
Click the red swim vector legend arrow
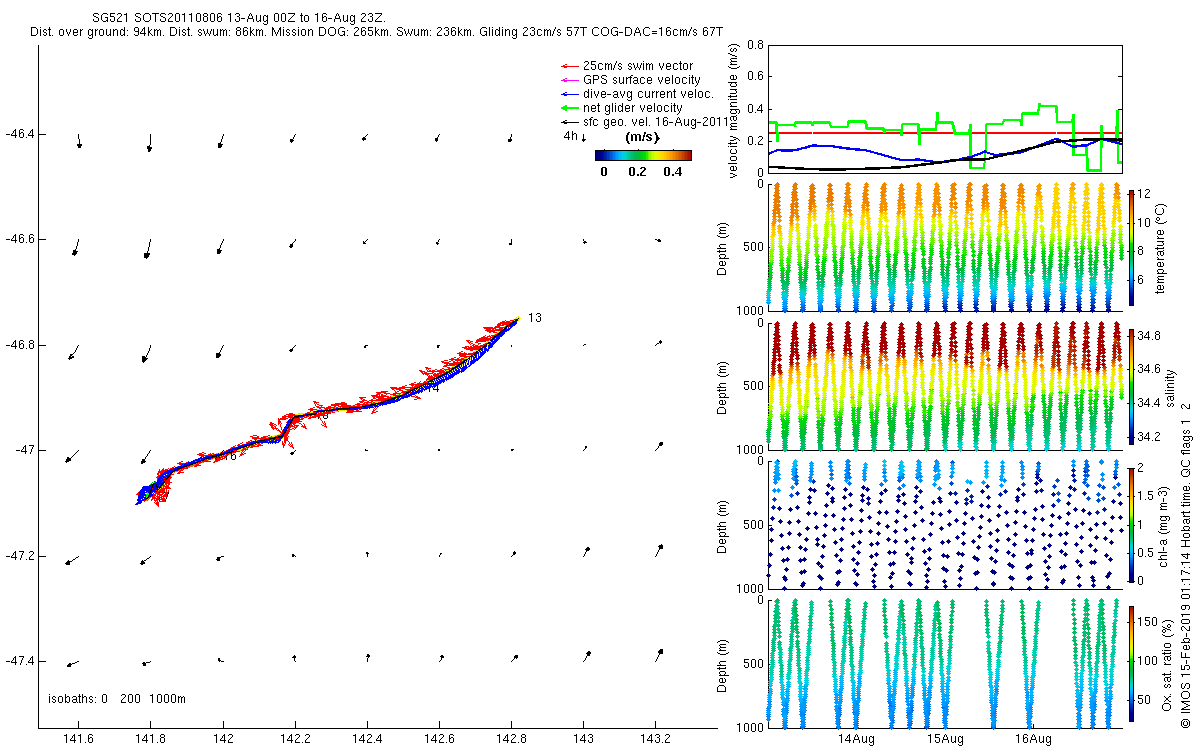click(569, 66)
